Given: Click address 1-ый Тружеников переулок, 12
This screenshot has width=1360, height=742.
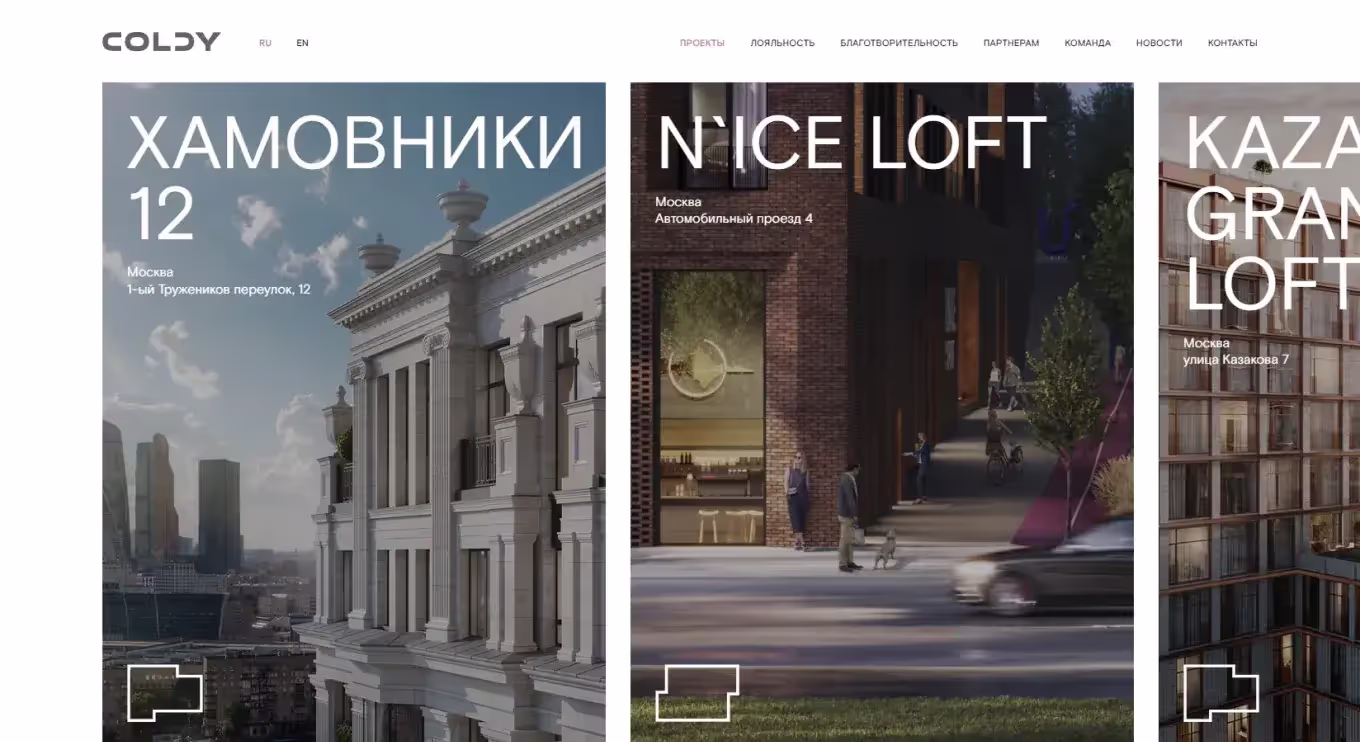Looking at the screenshot, I should [x=218, y=290].
